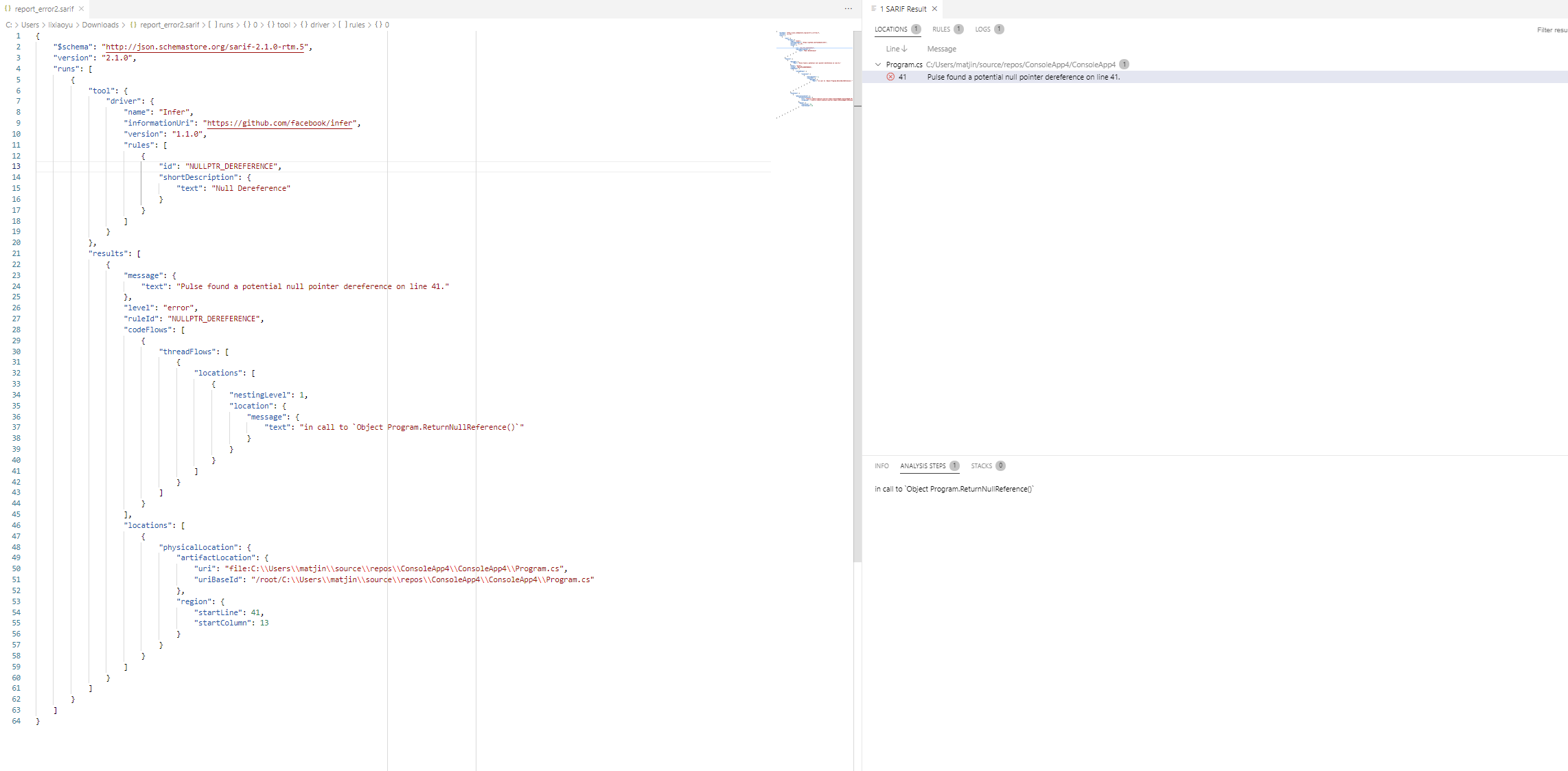Click the ReturnNullReference analysis step entry
The width and height of the screenshot is (1568, 771).
tap(953, 489)
